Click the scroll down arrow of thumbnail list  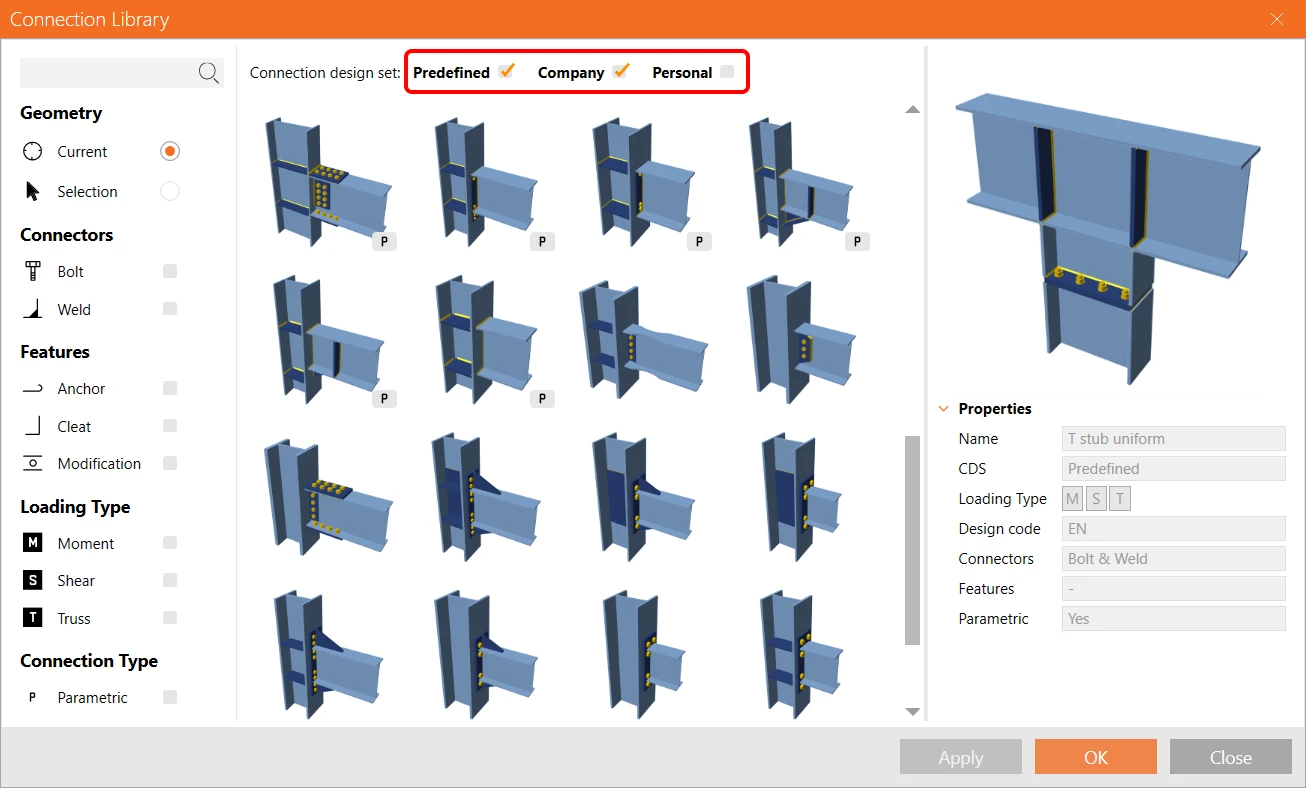click(x=912, y=711)
